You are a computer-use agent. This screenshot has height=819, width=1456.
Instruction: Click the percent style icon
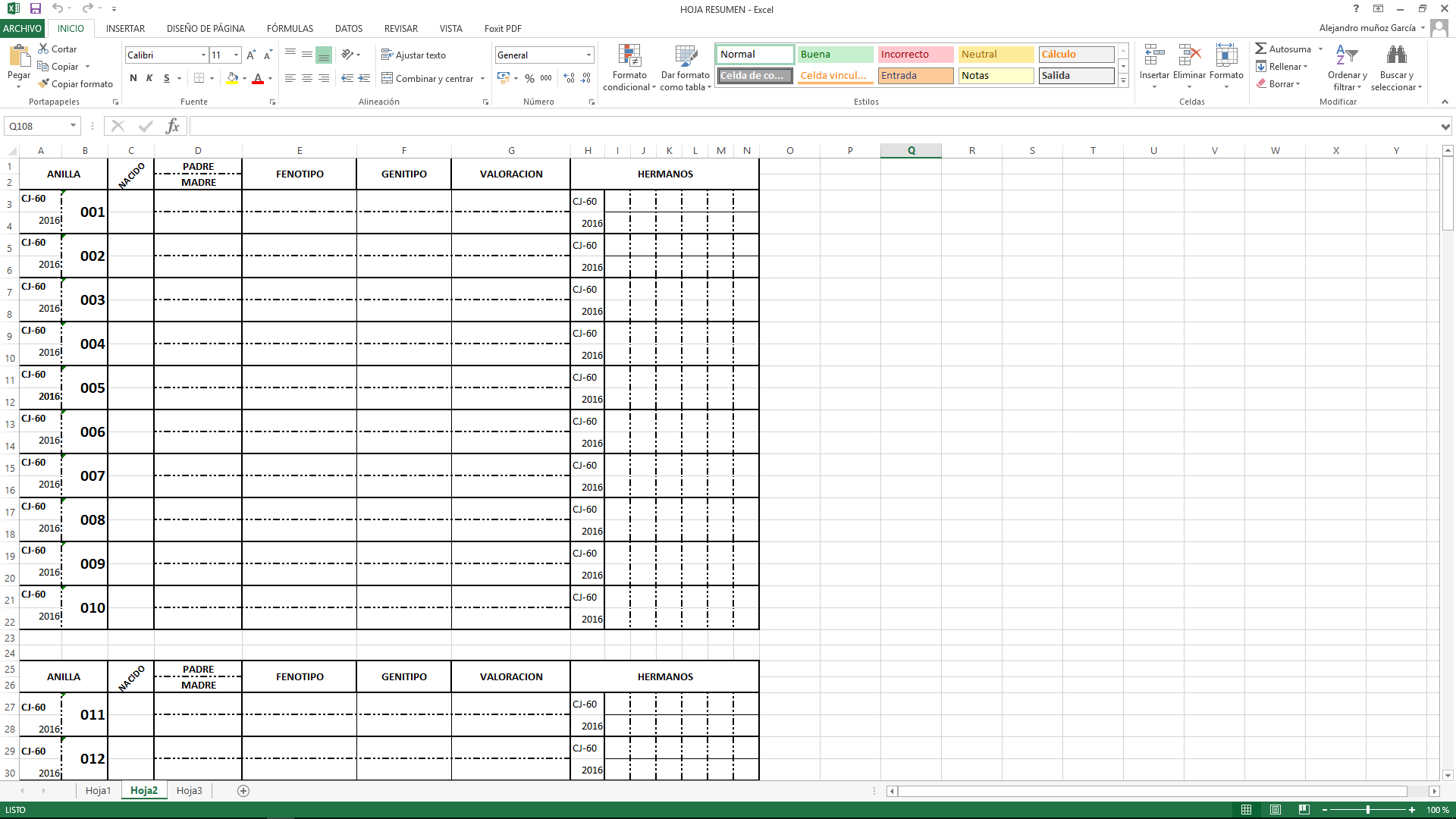[529, 78]
